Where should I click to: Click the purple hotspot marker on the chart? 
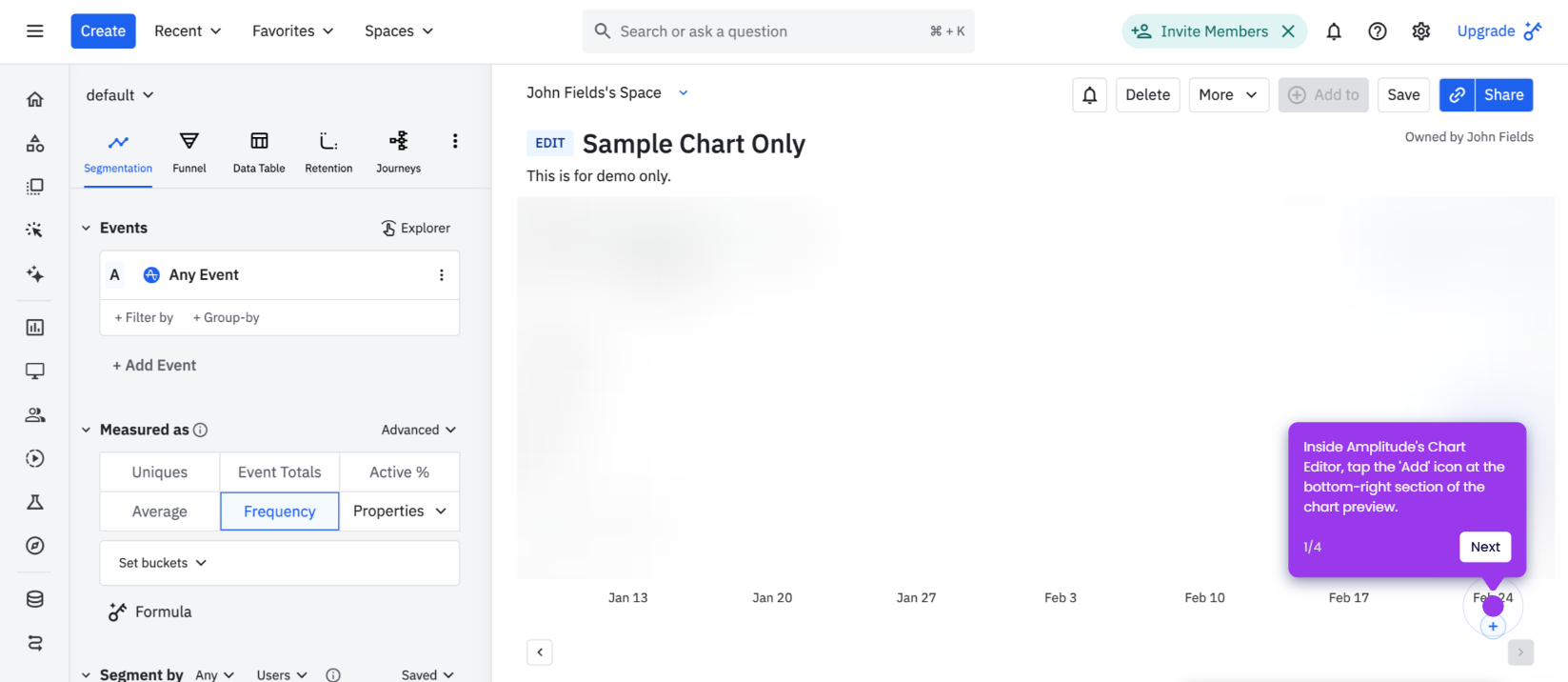tap(1493, 605)
